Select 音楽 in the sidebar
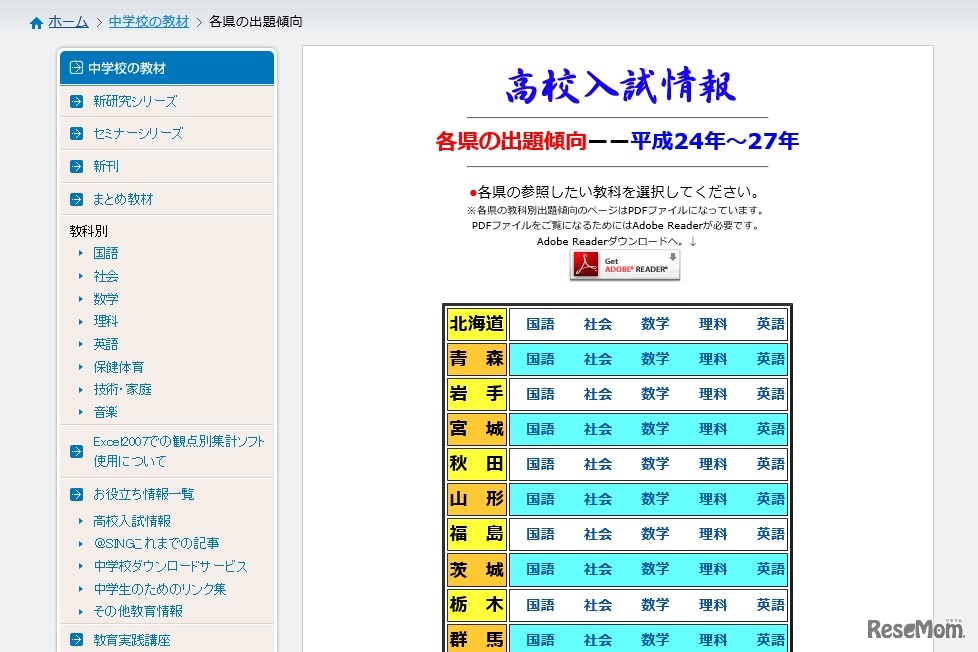The width and height of the screenshot is (978, 652). point(105,412)
